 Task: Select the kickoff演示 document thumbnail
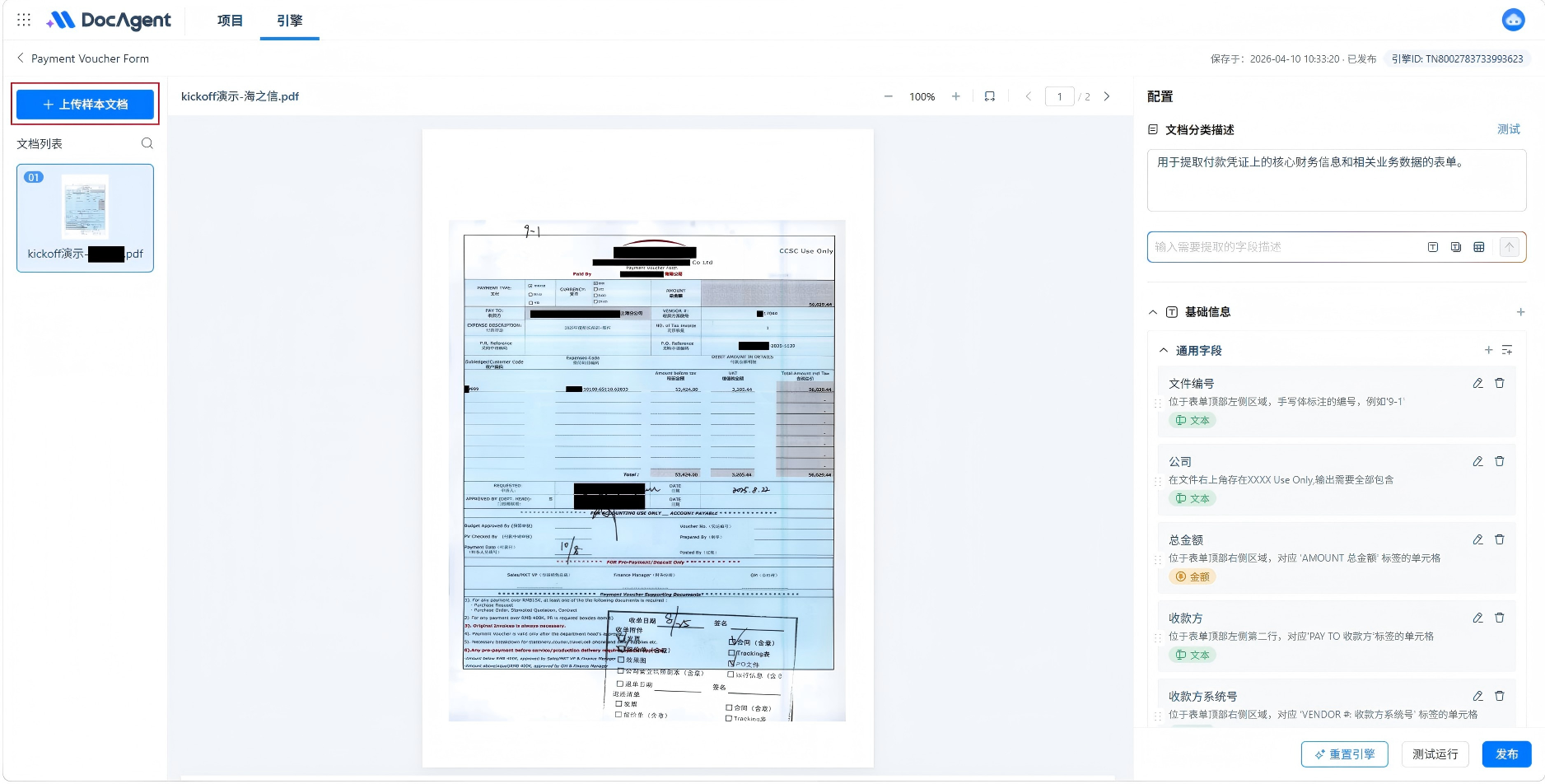pos(86,218)
